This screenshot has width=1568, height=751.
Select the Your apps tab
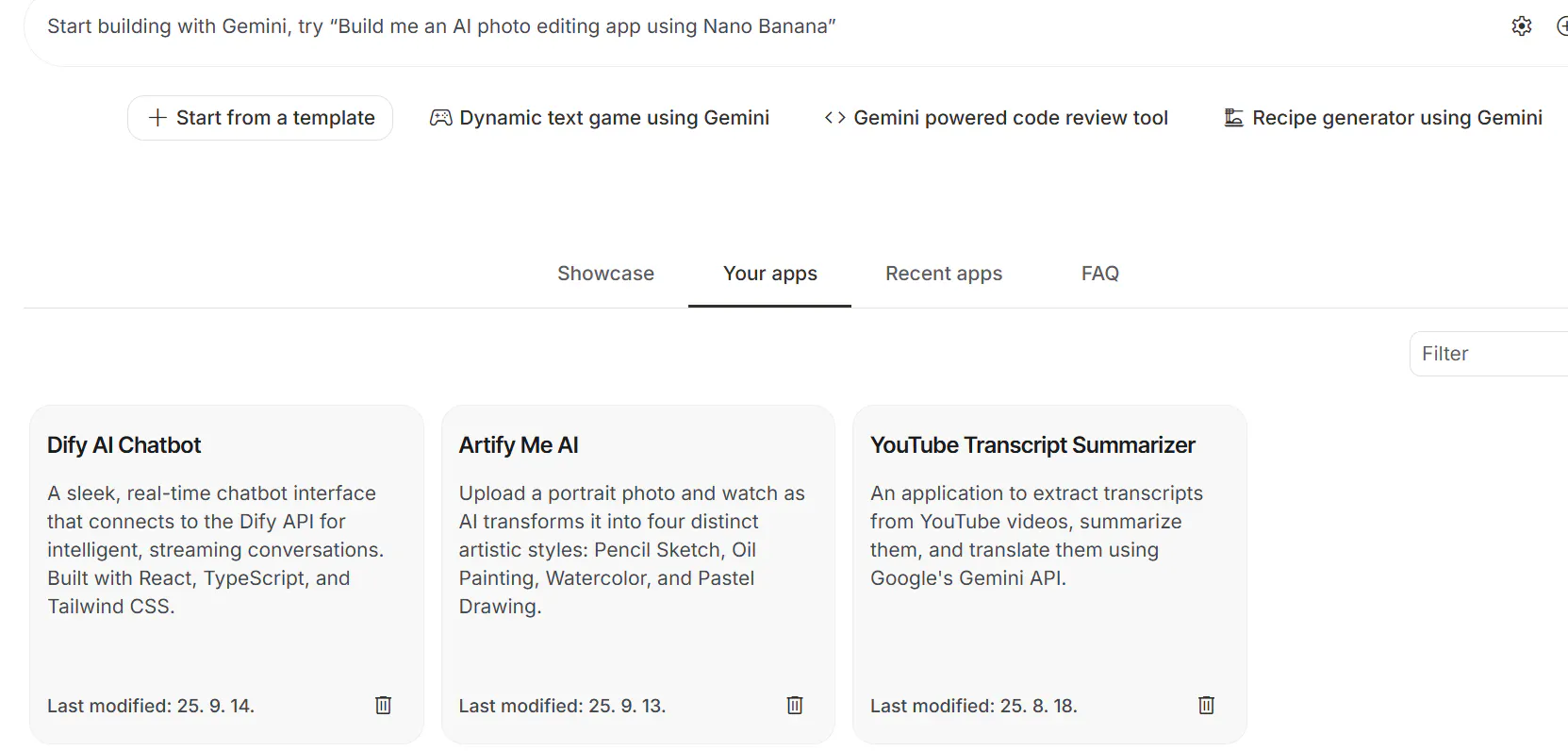click(769, 274)
